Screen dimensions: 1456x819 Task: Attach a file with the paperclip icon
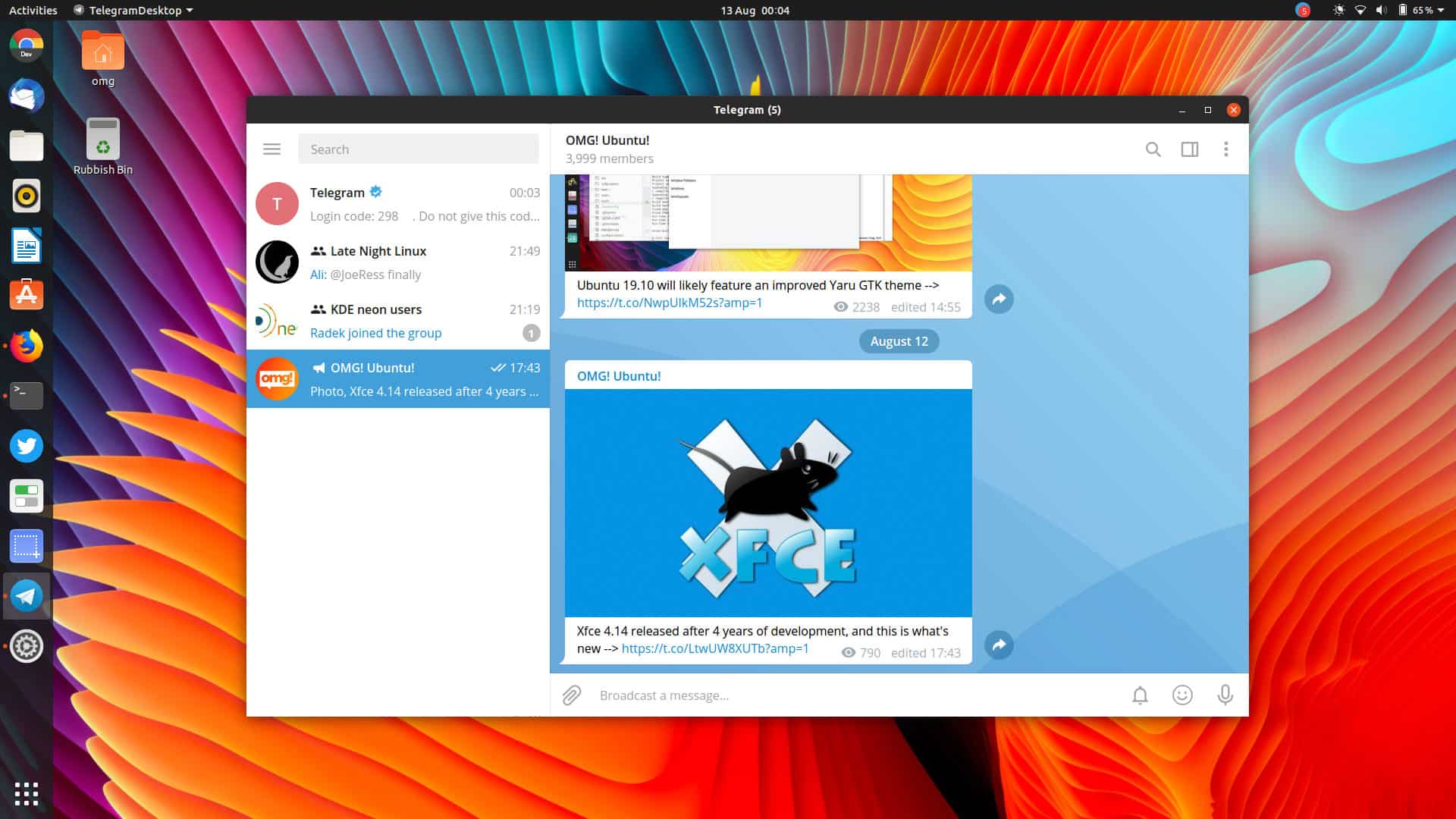(x=572, y=695)
